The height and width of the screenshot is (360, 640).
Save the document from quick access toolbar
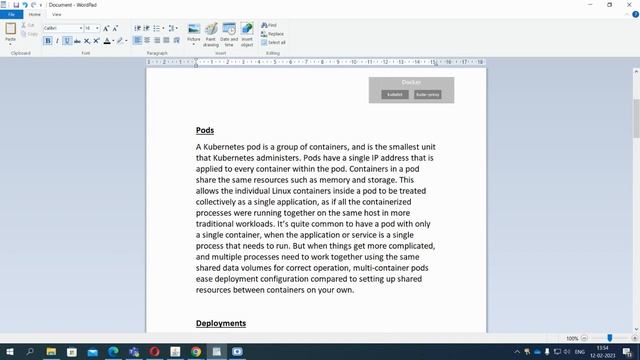click(x=16, y=5)
